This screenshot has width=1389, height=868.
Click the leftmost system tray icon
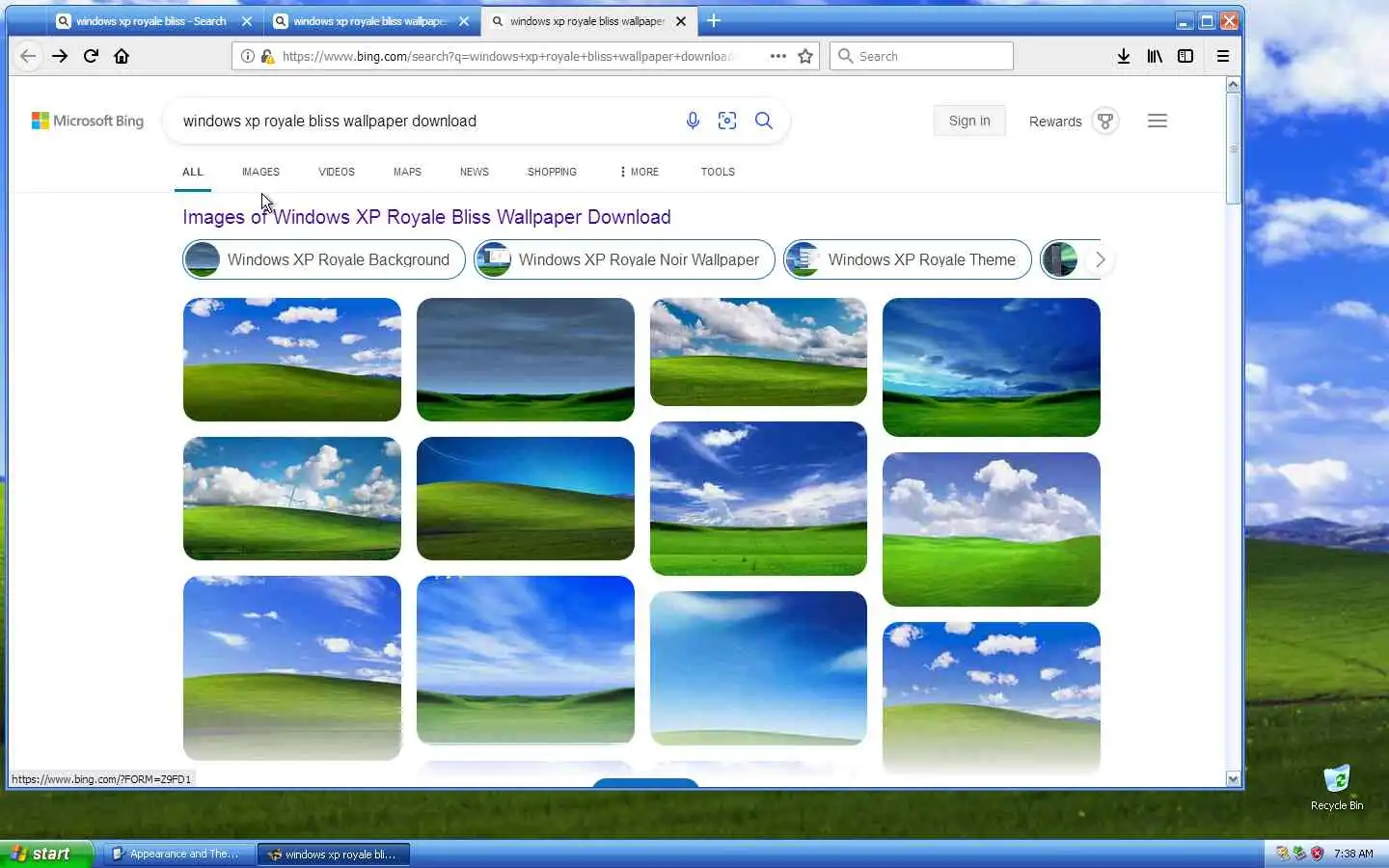(1282, 854)
